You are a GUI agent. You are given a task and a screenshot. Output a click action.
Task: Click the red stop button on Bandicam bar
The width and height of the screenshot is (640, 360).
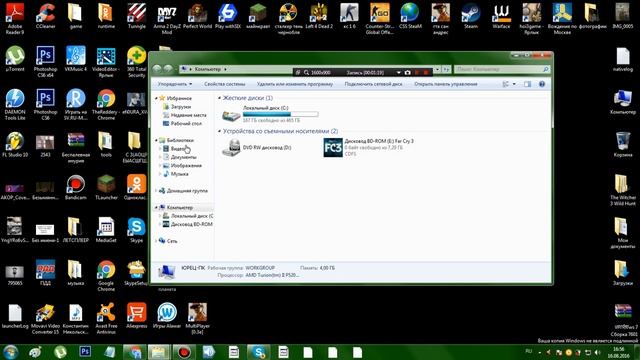(426, 72)
